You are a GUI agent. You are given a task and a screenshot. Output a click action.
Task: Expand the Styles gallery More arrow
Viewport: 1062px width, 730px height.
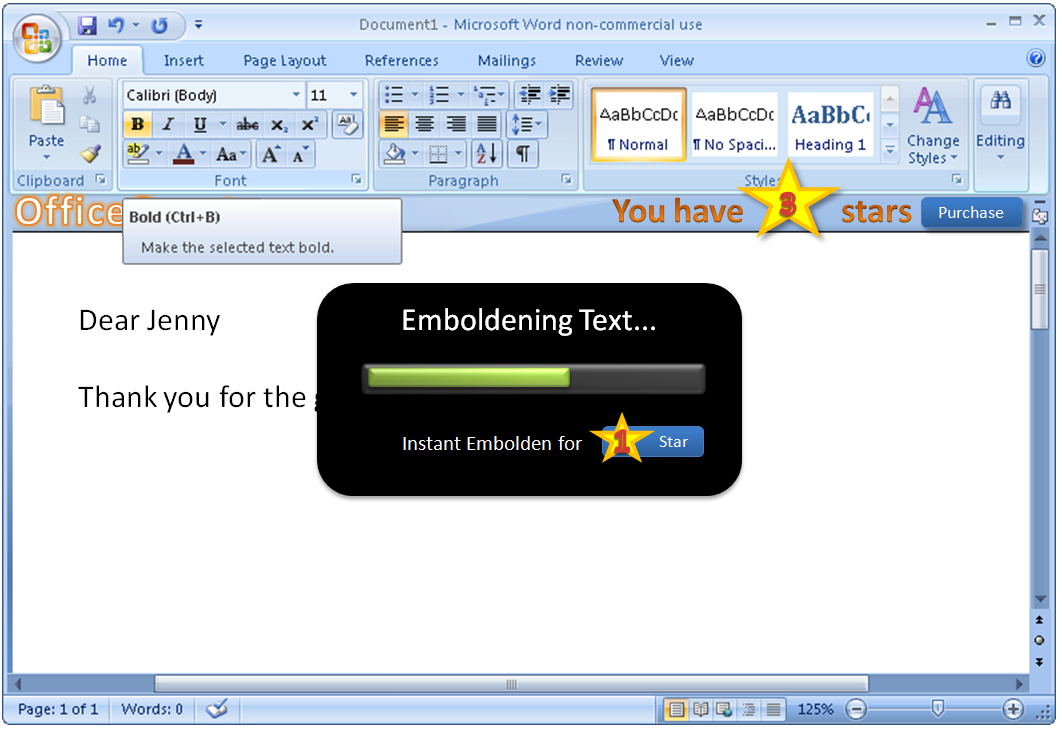point(890,151)
